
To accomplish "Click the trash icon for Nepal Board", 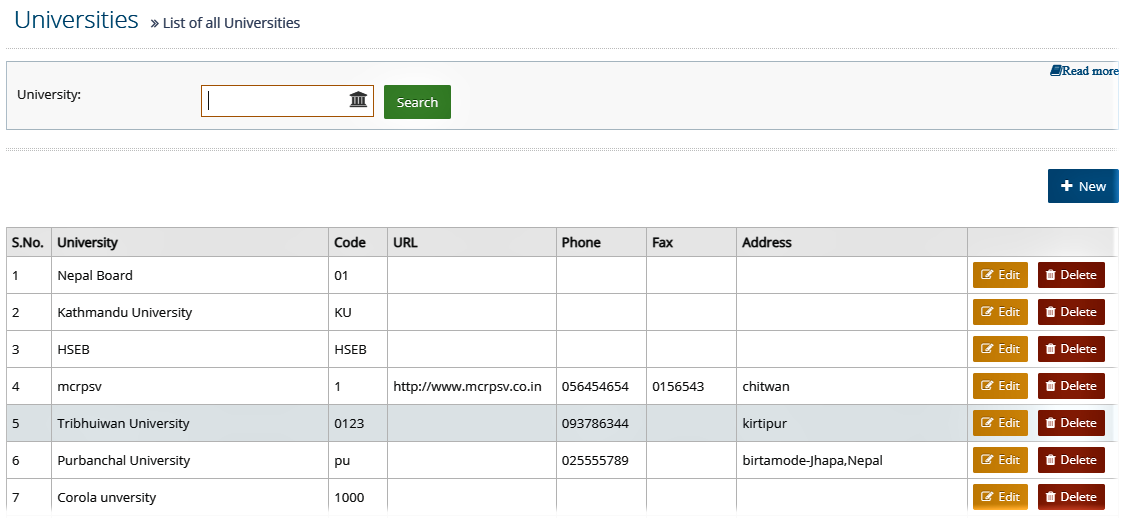I will (1050, 275).
